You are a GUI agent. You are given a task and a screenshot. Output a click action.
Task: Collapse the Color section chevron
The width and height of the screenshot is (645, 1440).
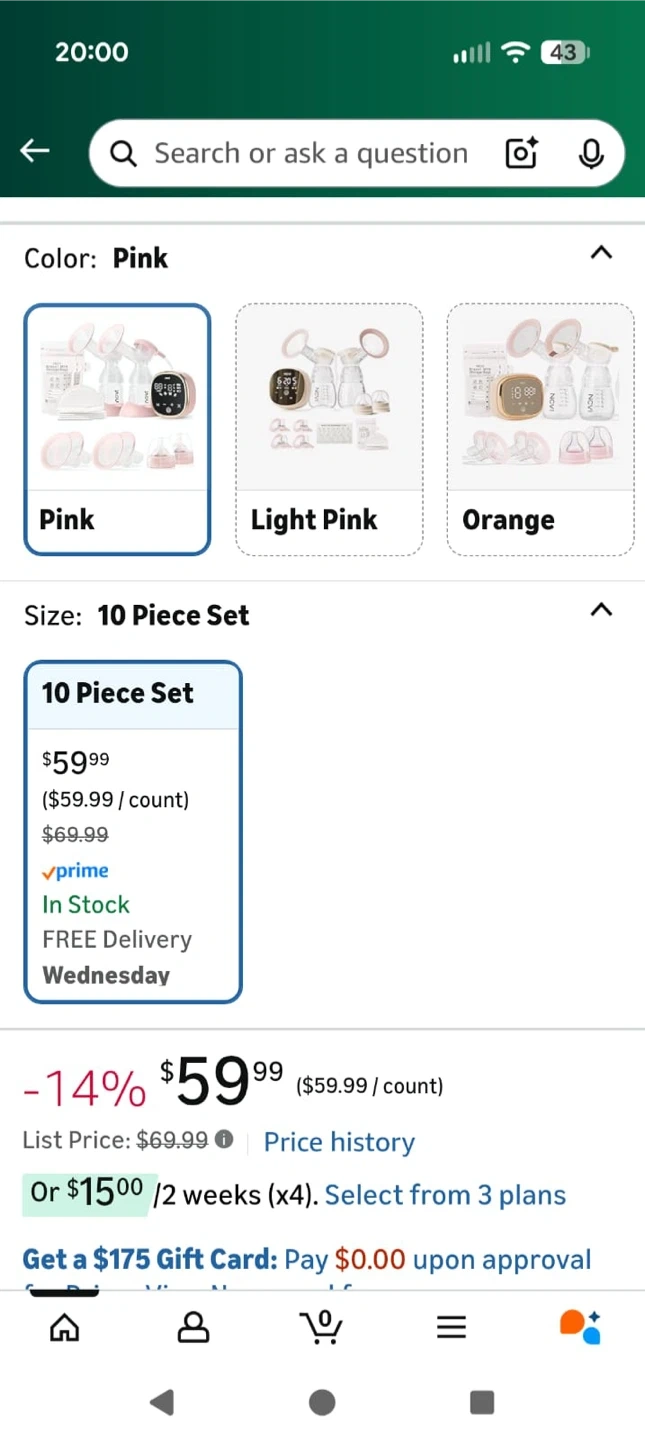click(x=601, y=253)
